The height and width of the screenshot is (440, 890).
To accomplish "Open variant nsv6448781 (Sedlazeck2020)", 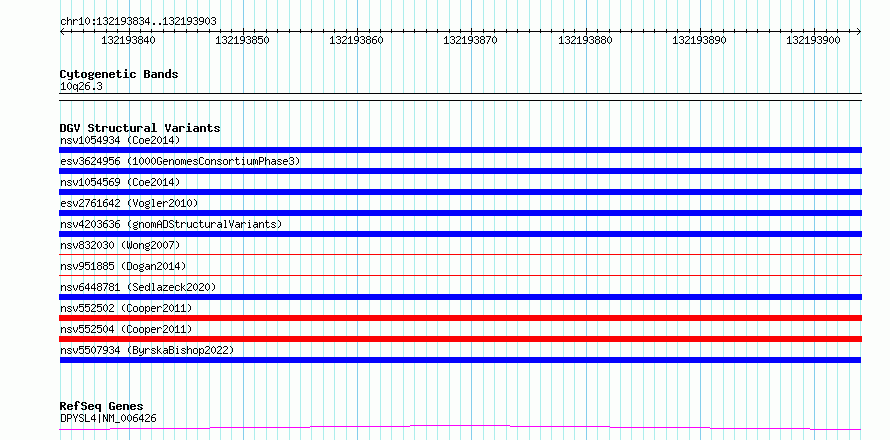I will (138, 287).
